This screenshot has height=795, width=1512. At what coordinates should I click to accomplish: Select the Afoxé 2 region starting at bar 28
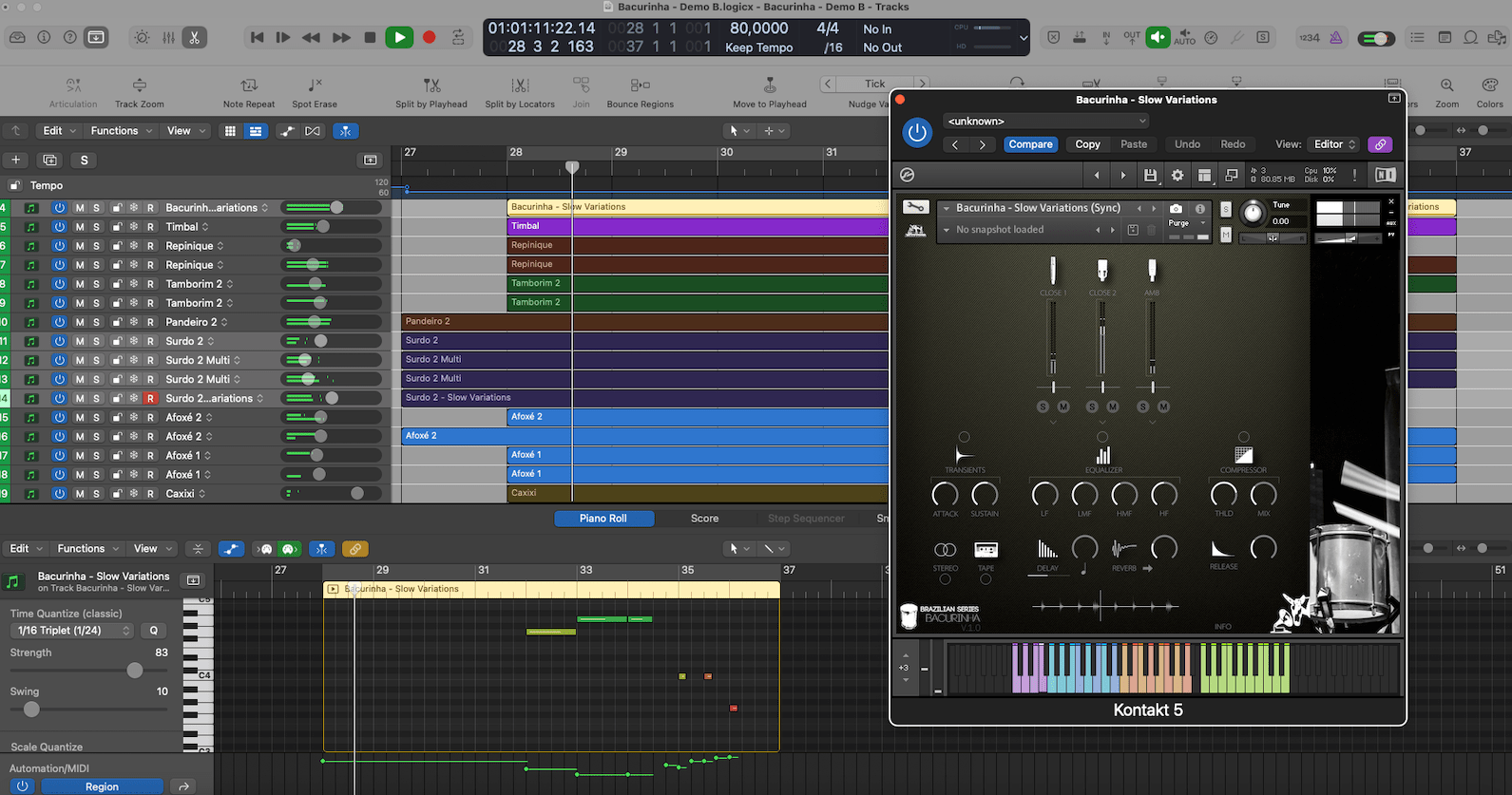point(698,417)
